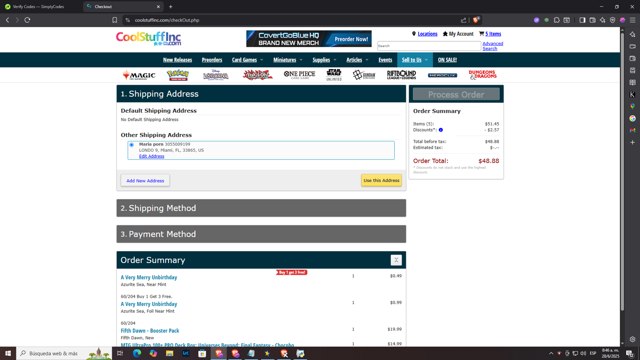
Task: Click the Add New Address button
Action: point(145,180)
